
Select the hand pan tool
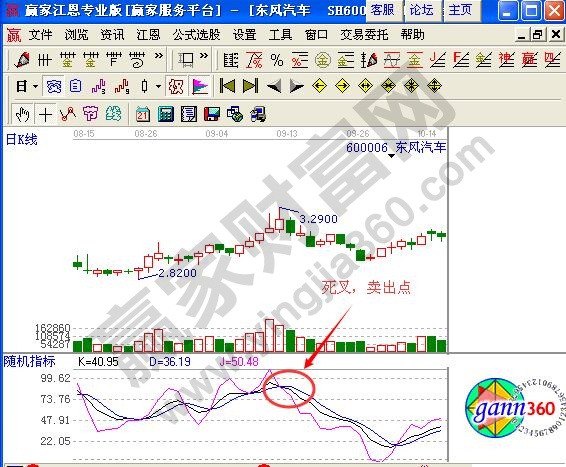point(22,114)
